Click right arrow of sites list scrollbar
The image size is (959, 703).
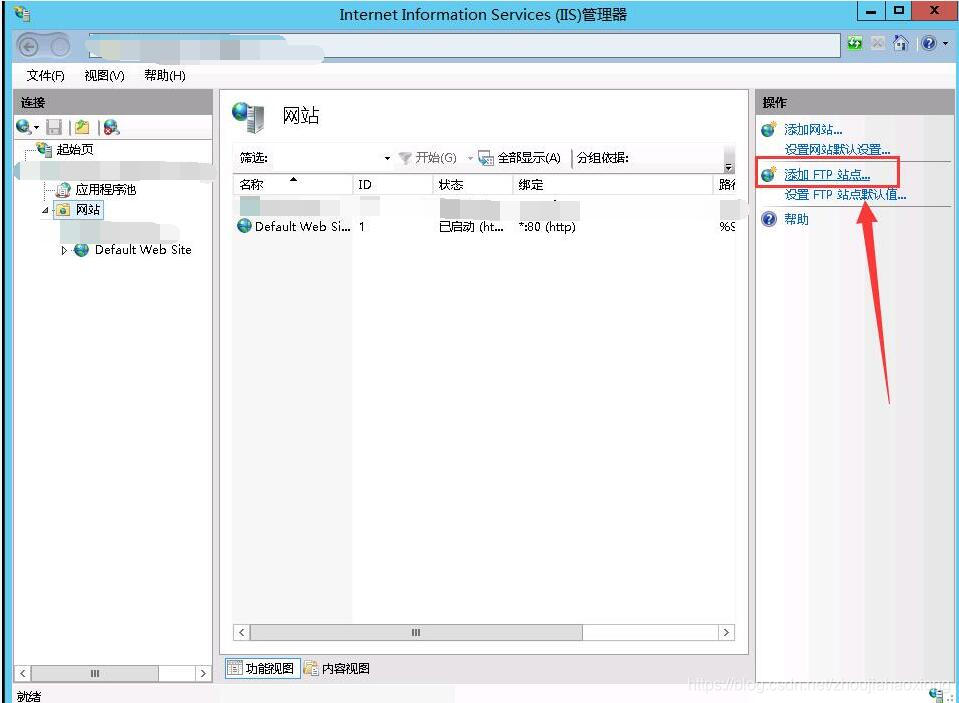pyautogui.click(x=726, y=633)
